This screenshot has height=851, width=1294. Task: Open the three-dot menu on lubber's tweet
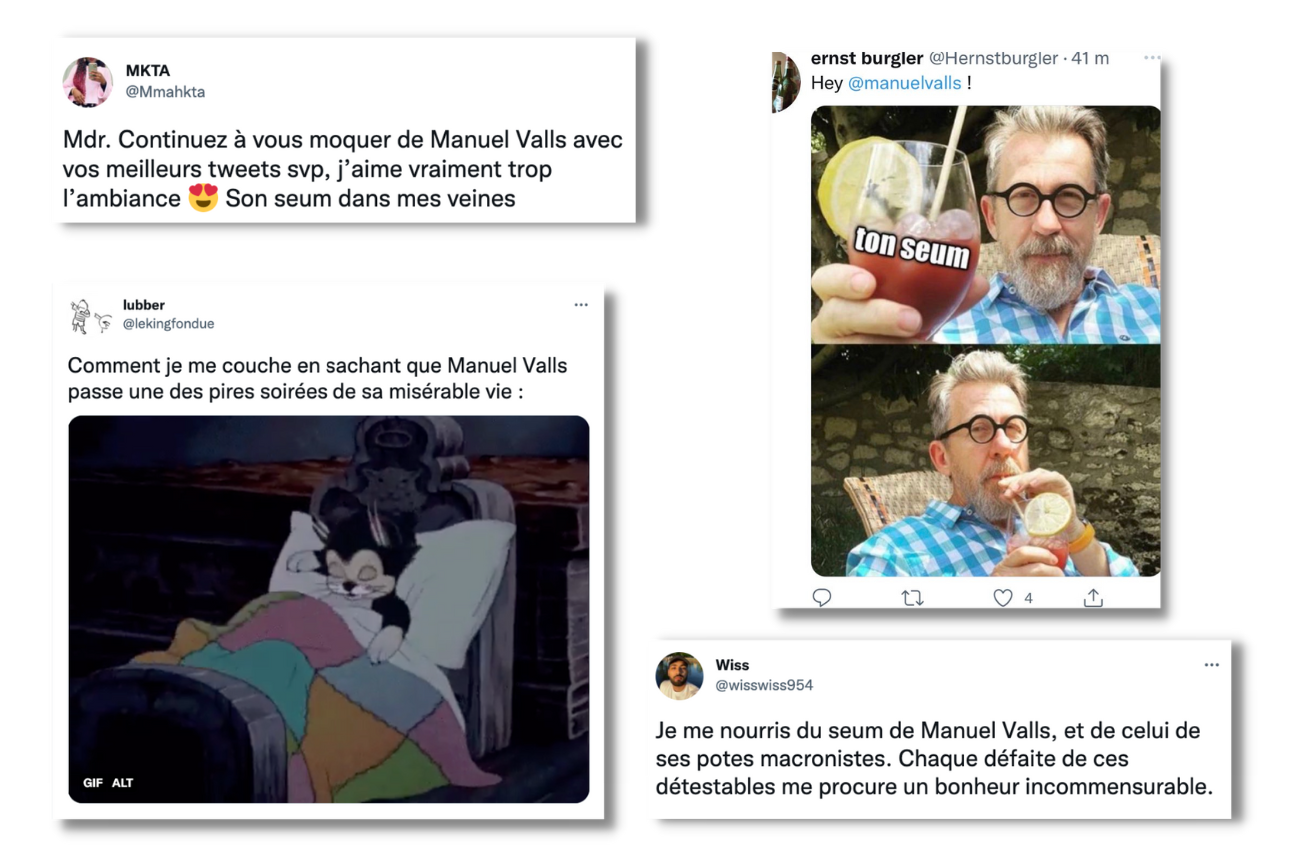click(x=581, y=305)
